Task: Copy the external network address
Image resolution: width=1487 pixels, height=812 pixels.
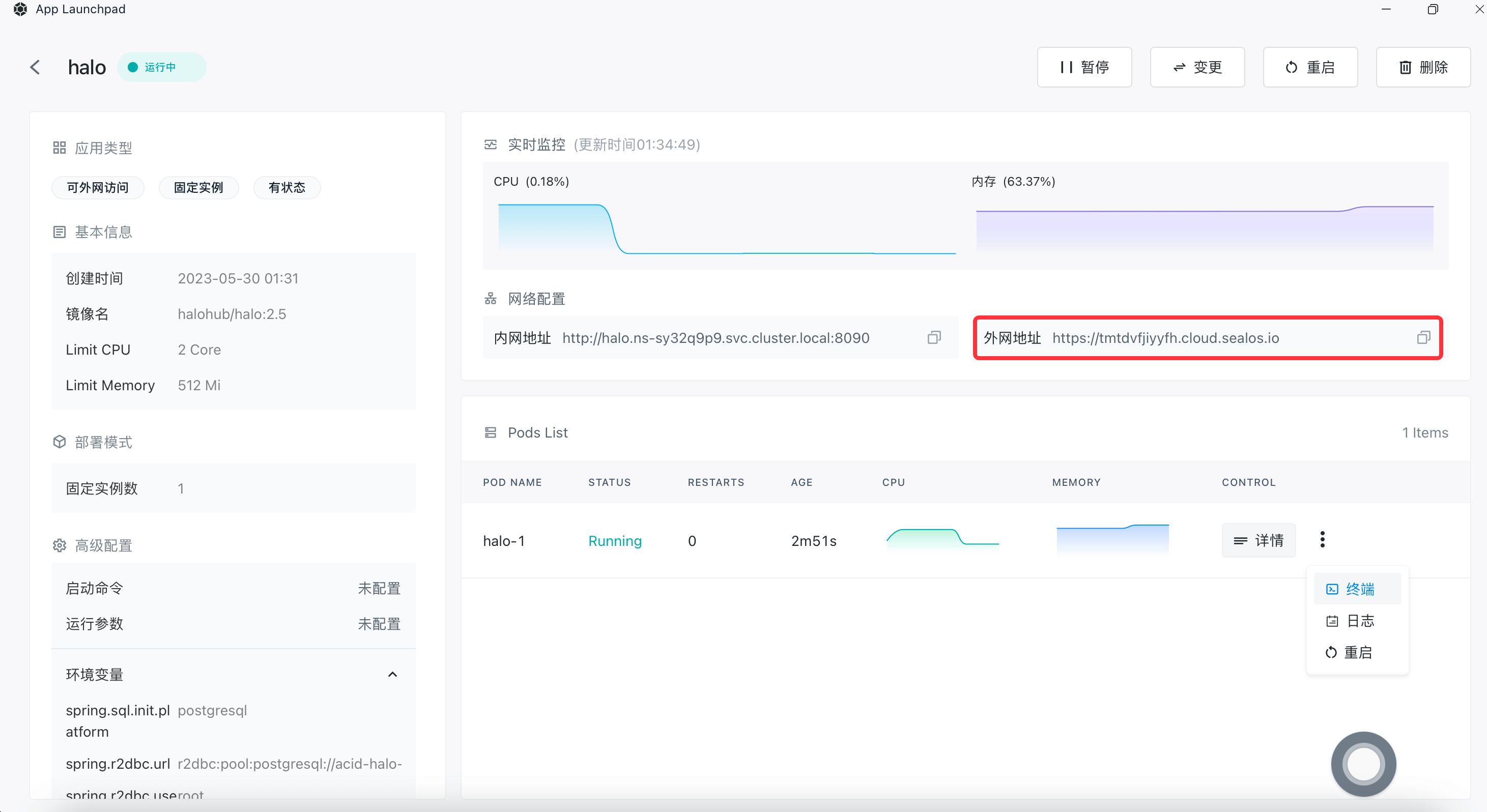Action: [1423, 338]
